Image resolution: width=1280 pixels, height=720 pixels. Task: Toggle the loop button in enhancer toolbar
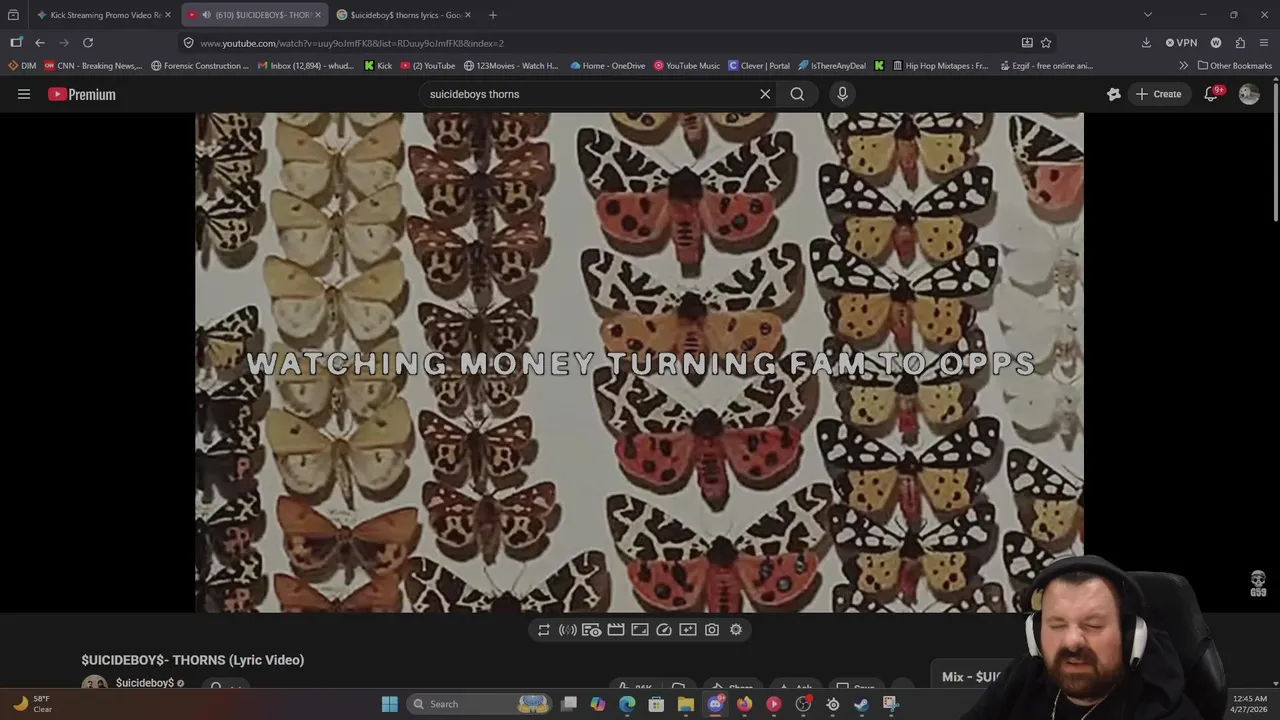[x=544, y=630]
